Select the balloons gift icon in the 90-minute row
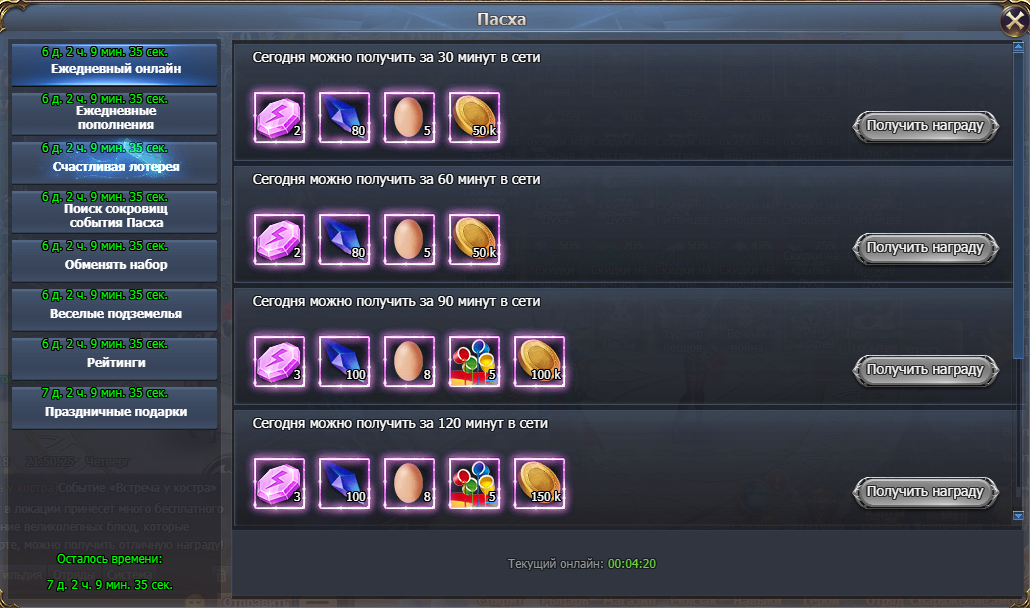The height and width of the screenshot is (608, 1030). [x=474, y=362]
